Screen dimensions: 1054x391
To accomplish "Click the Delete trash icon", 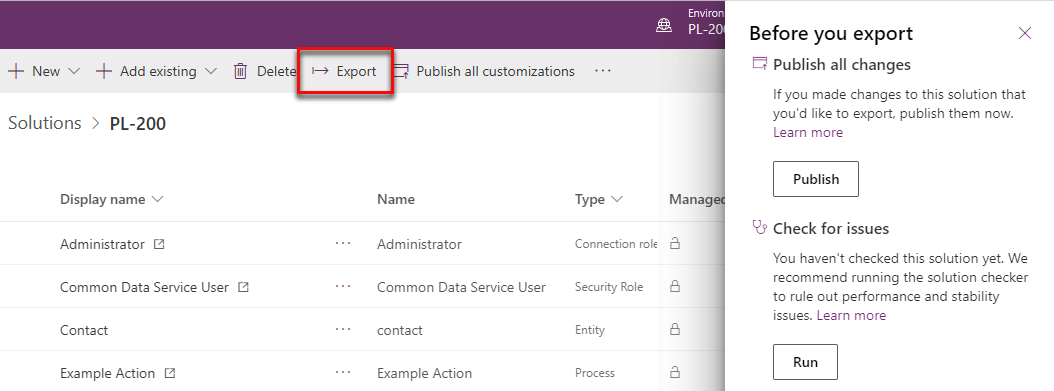I will point(240,71).
